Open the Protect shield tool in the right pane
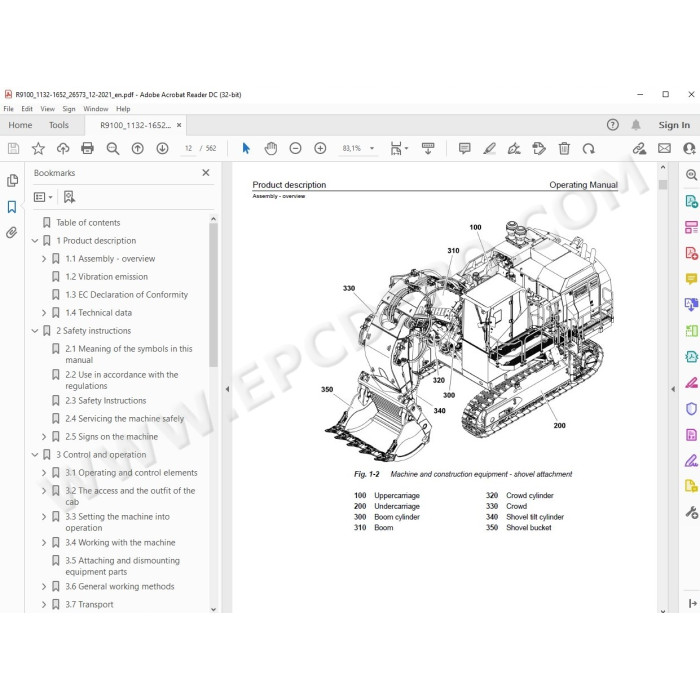The height and width of the screenshot is (700, 700). (691, 408)
